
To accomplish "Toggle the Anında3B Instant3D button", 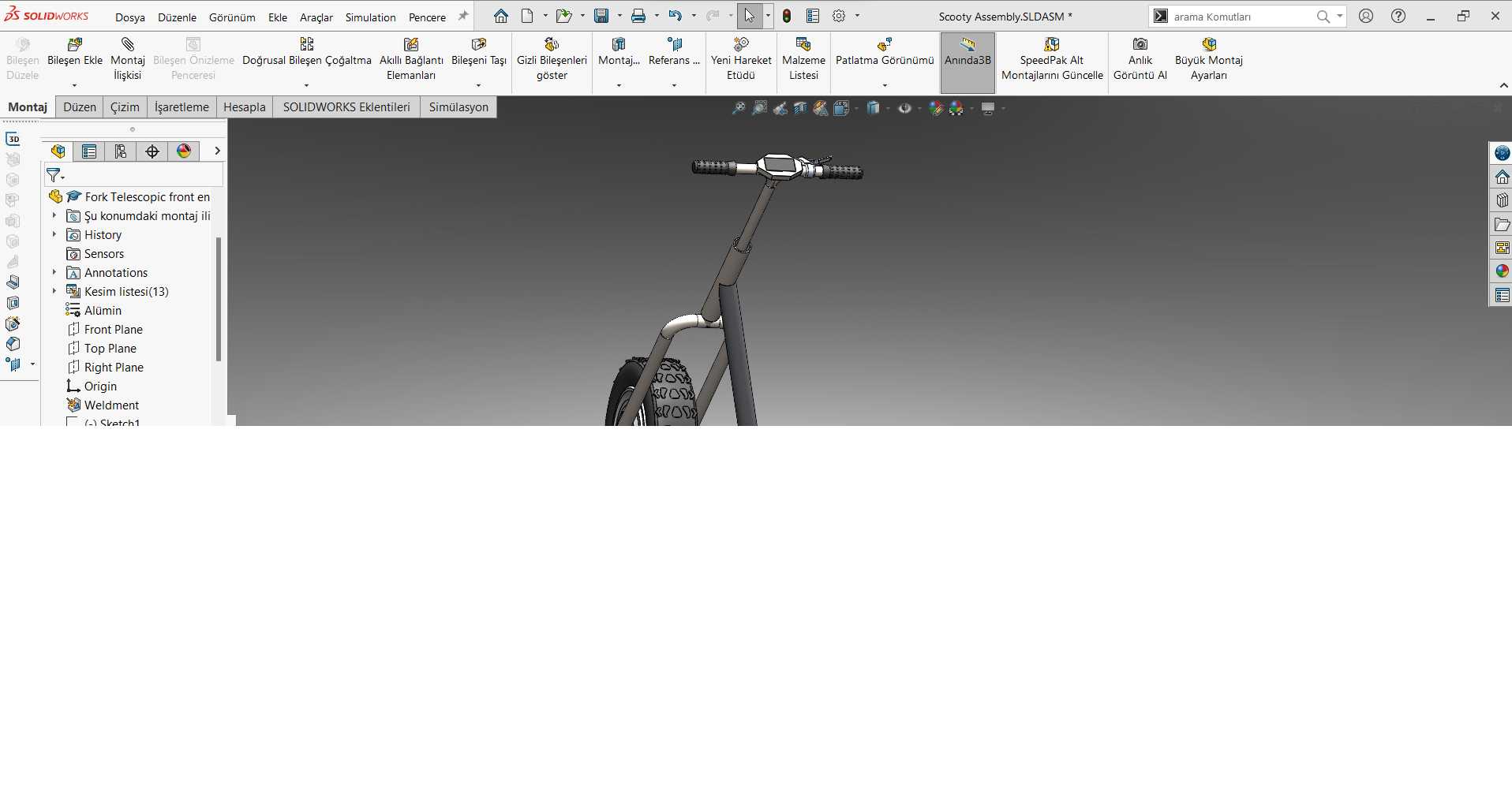I will pos(967,62).
